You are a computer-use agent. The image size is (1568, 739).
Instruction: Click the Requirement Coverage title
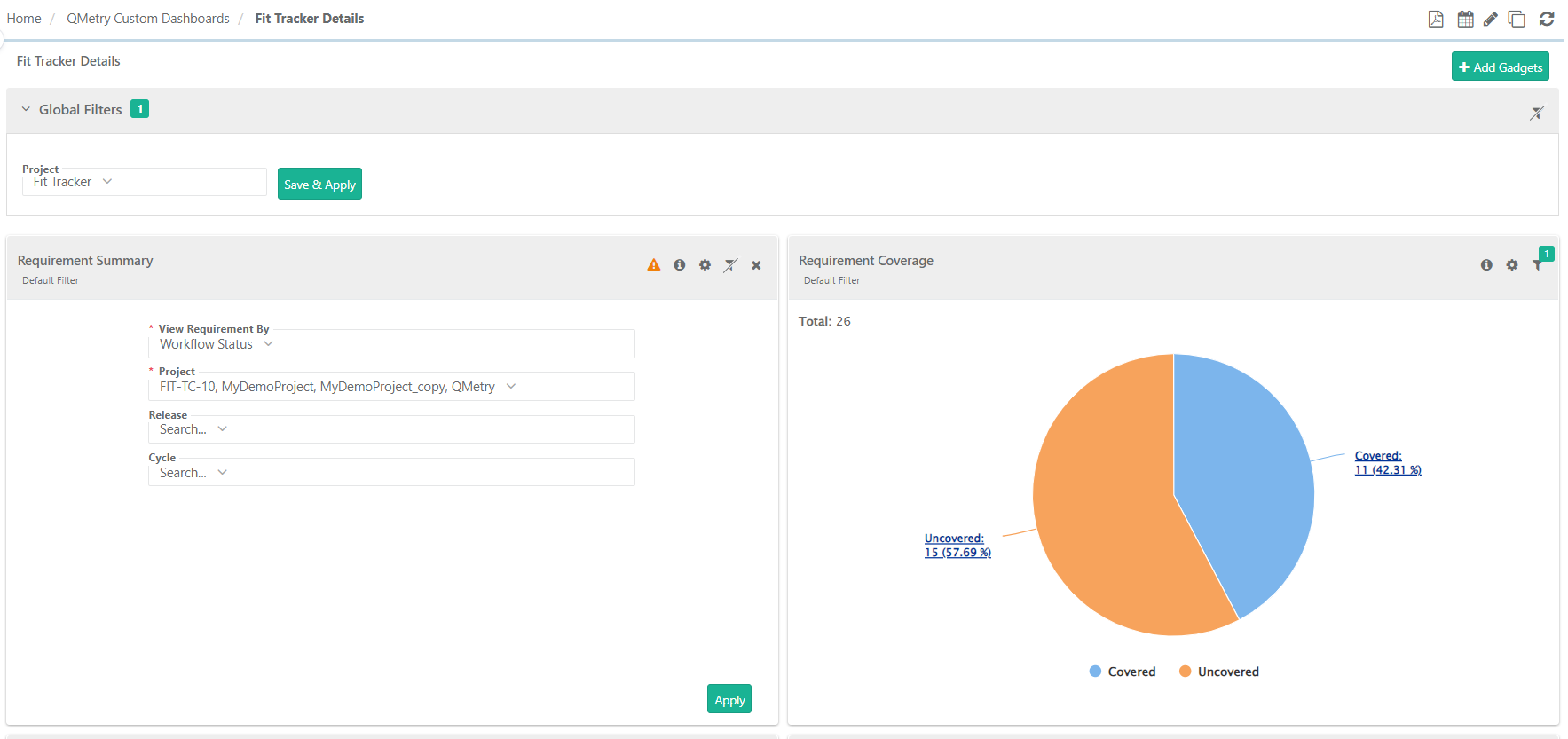pyautogui.click(x=866, y=261)
